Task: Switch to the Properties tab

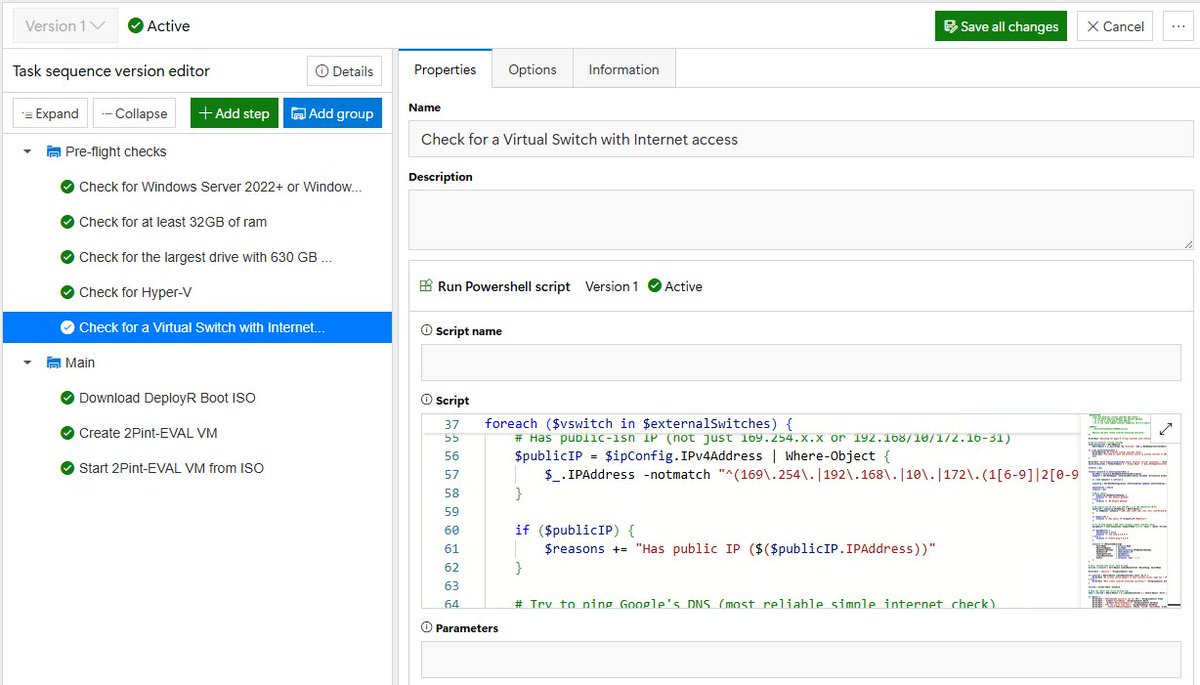Action: coord(445,69)
